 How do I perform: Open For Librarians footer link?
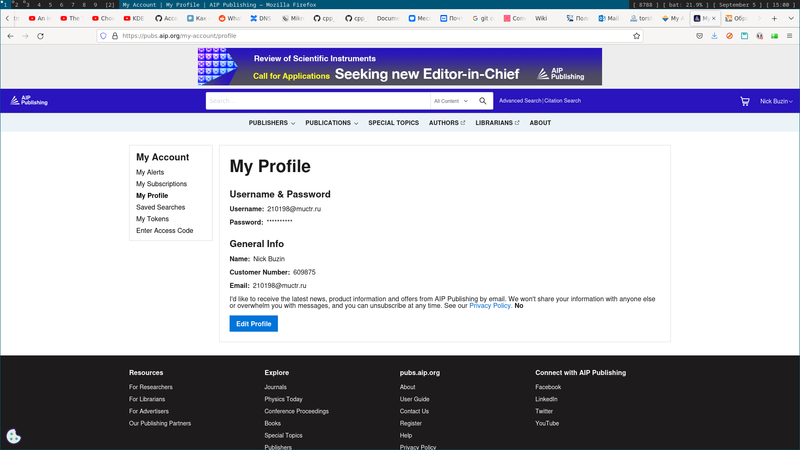(147, 399)
